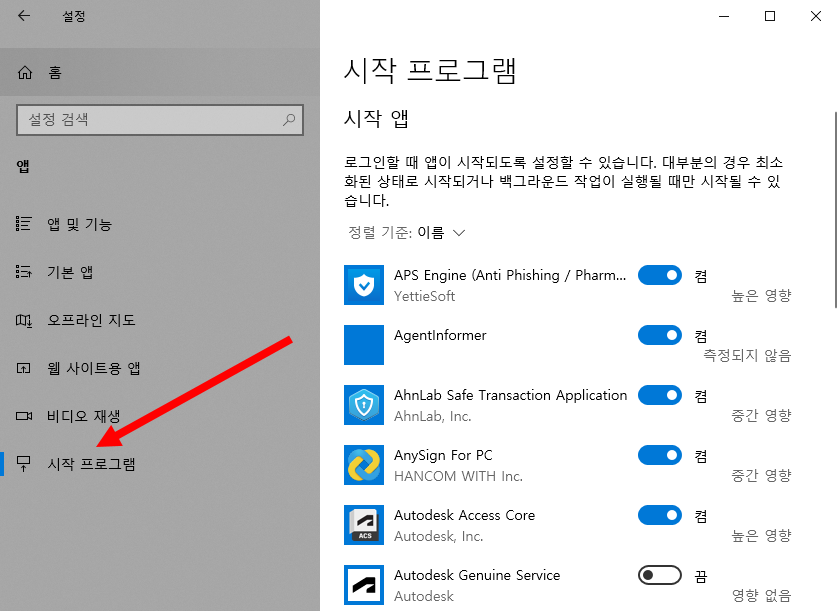Click YettieSoft publisher text
The height and width of the screenshot is (611, 839).
(x=424, y=296)
